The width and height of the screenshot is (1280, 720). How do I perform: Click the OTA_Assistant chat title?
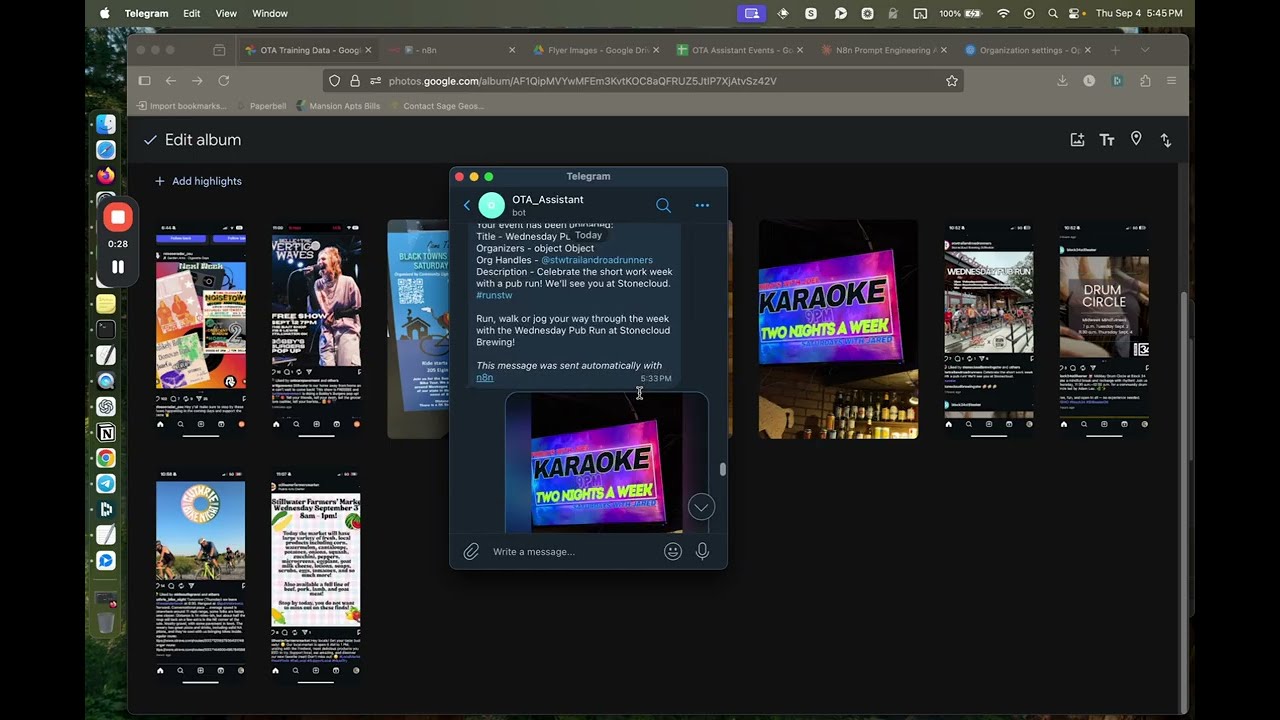pyautogui.click(x=548, y=199)
